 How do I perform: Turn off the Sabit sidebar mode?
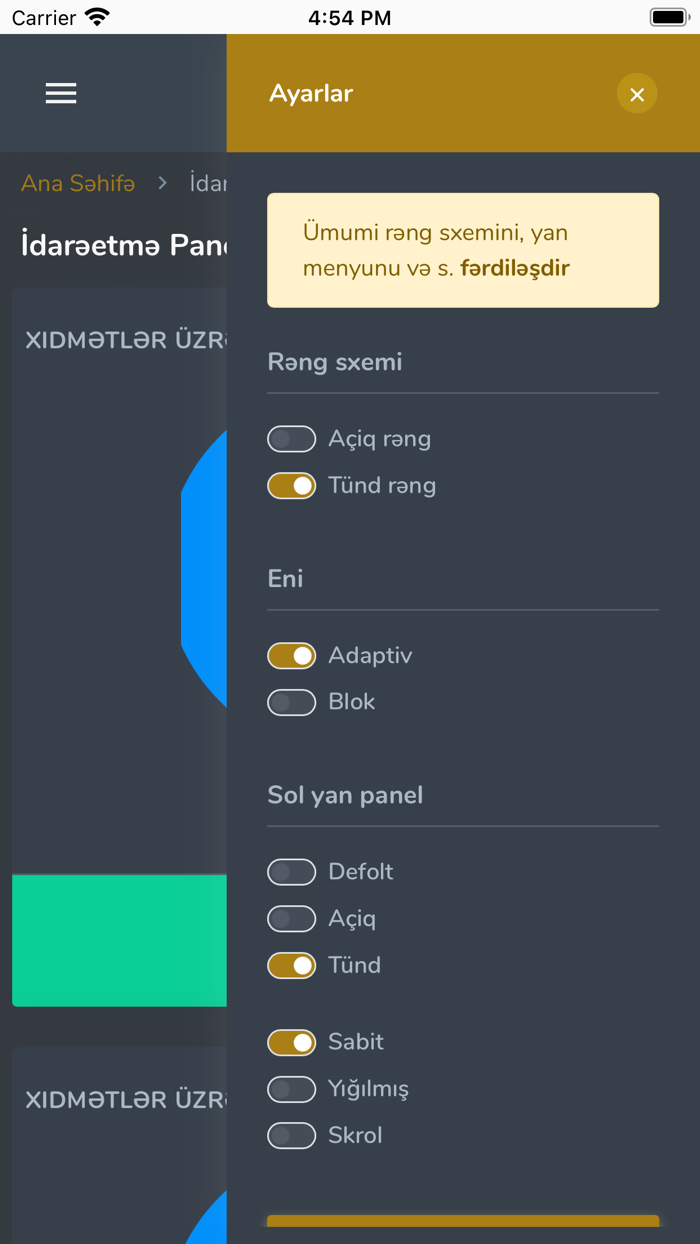(x=291, y=1042)
